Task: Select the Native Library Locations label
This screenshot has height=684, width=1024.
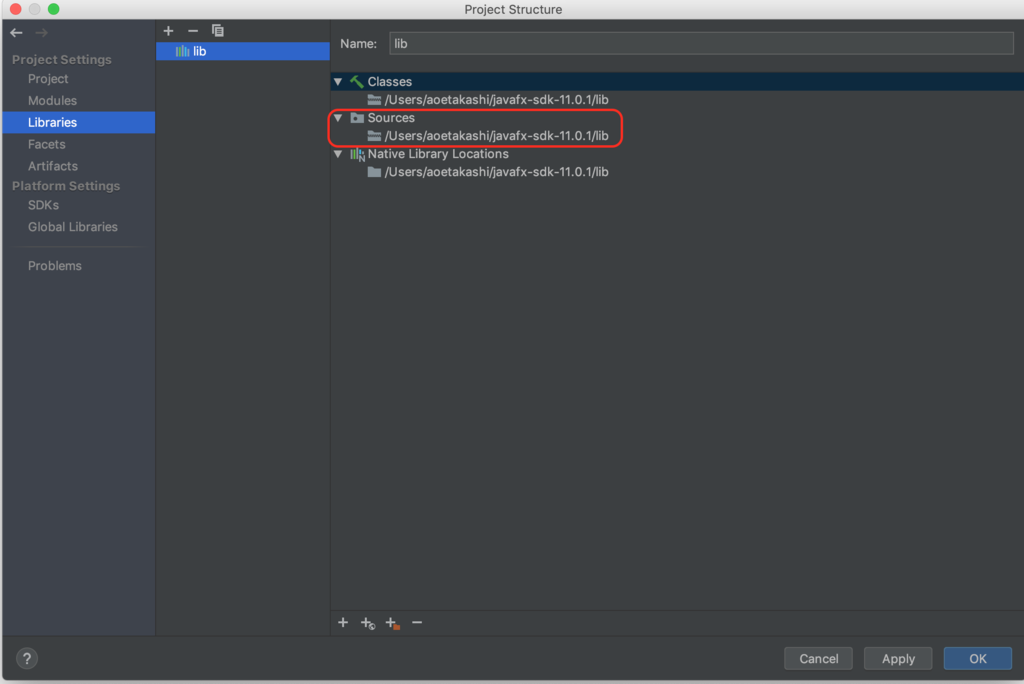Action: click(438, 154)
